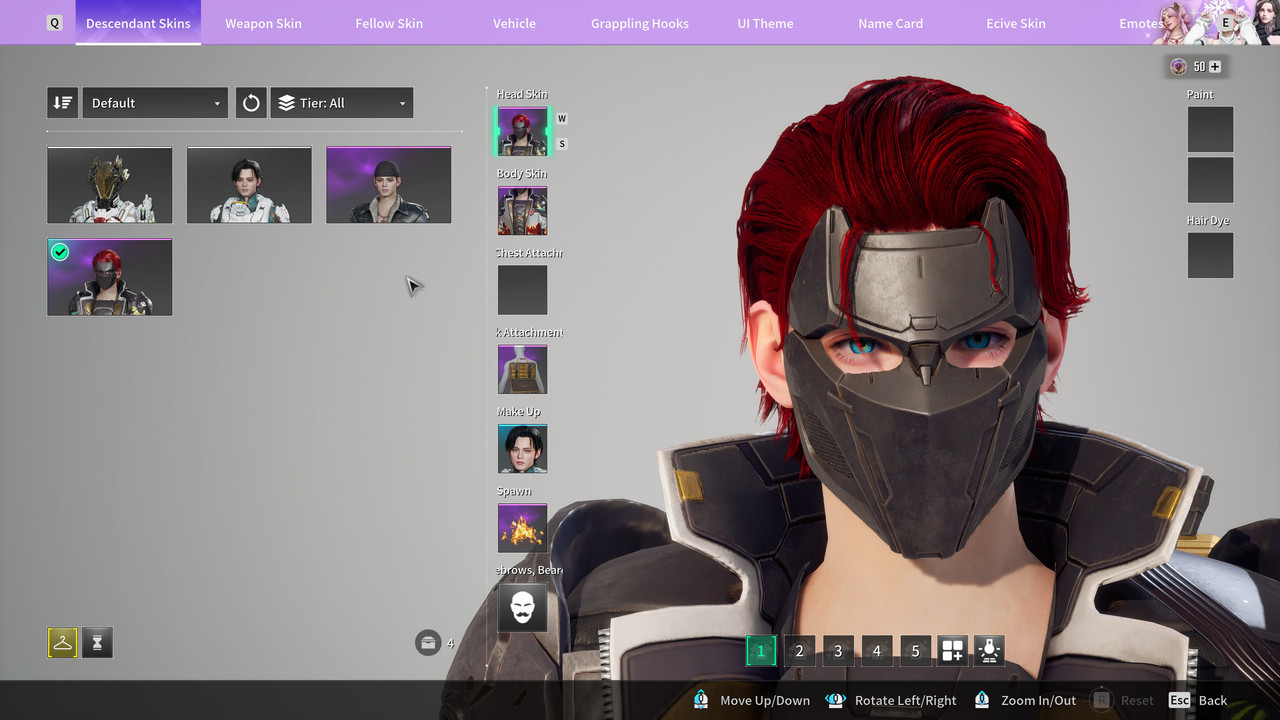Click the reset filter refresh icon
Image resolution: width=1280 pixels, height=720 pixels.
click(x=251, y=103)
